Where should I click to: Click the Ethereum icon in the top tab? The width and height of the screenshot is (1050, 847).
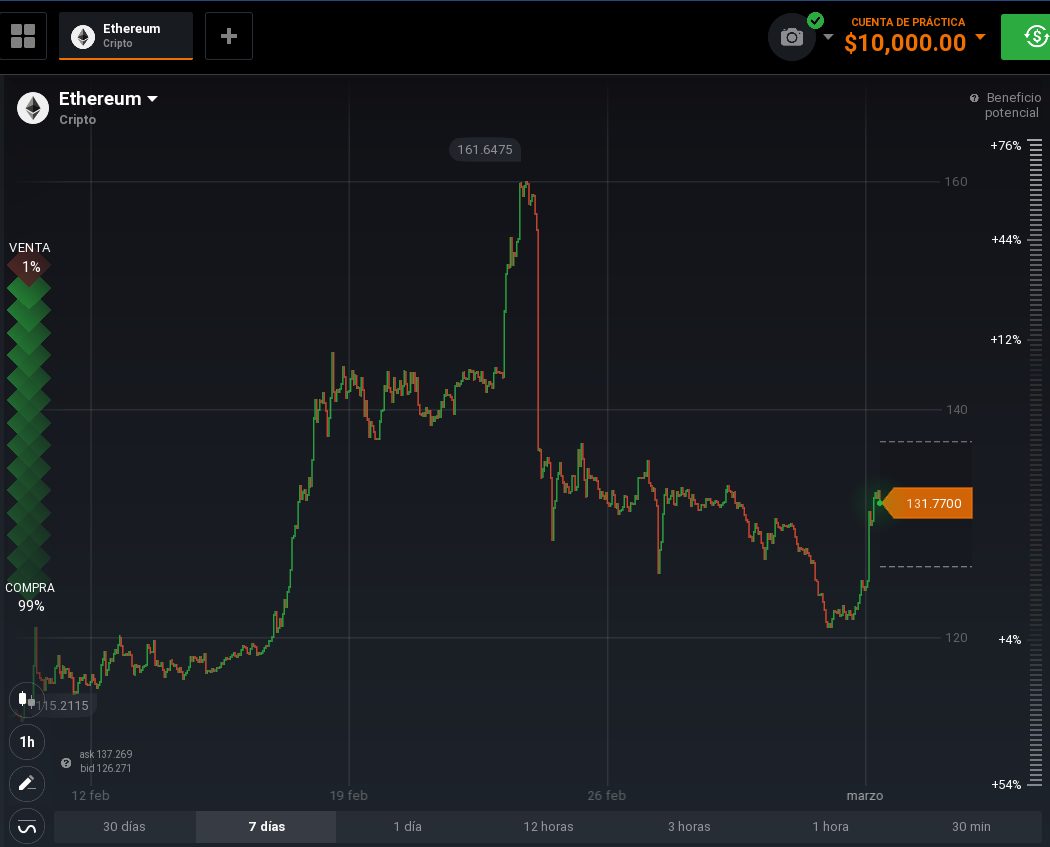[83, 37]
